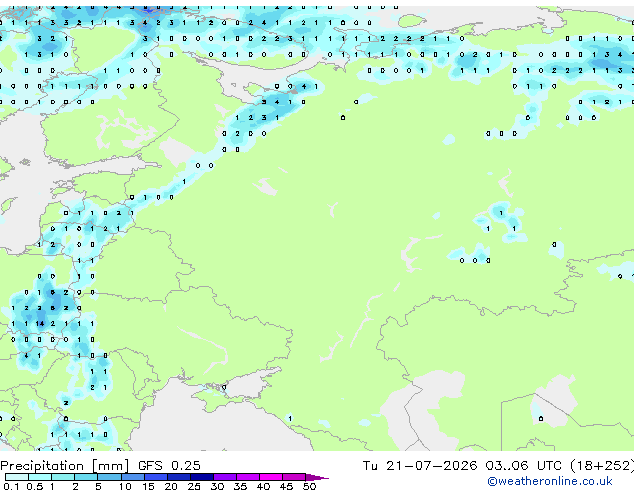Click the '35' legend scale label
Viewport: 634px width, 490px height.
tap(240, 486)
